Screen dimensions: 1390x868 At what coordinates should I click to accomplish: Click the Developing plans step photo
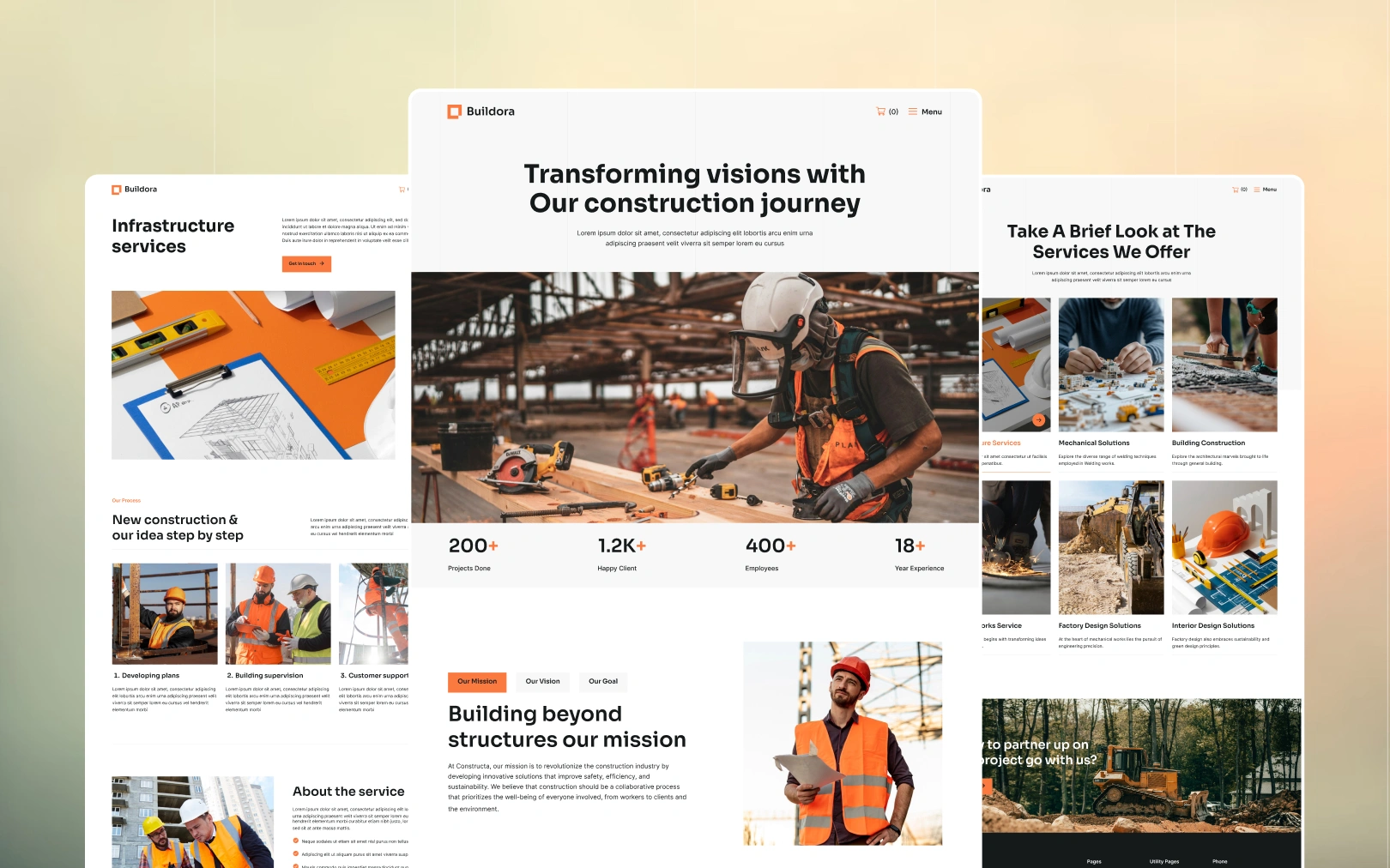165,613
